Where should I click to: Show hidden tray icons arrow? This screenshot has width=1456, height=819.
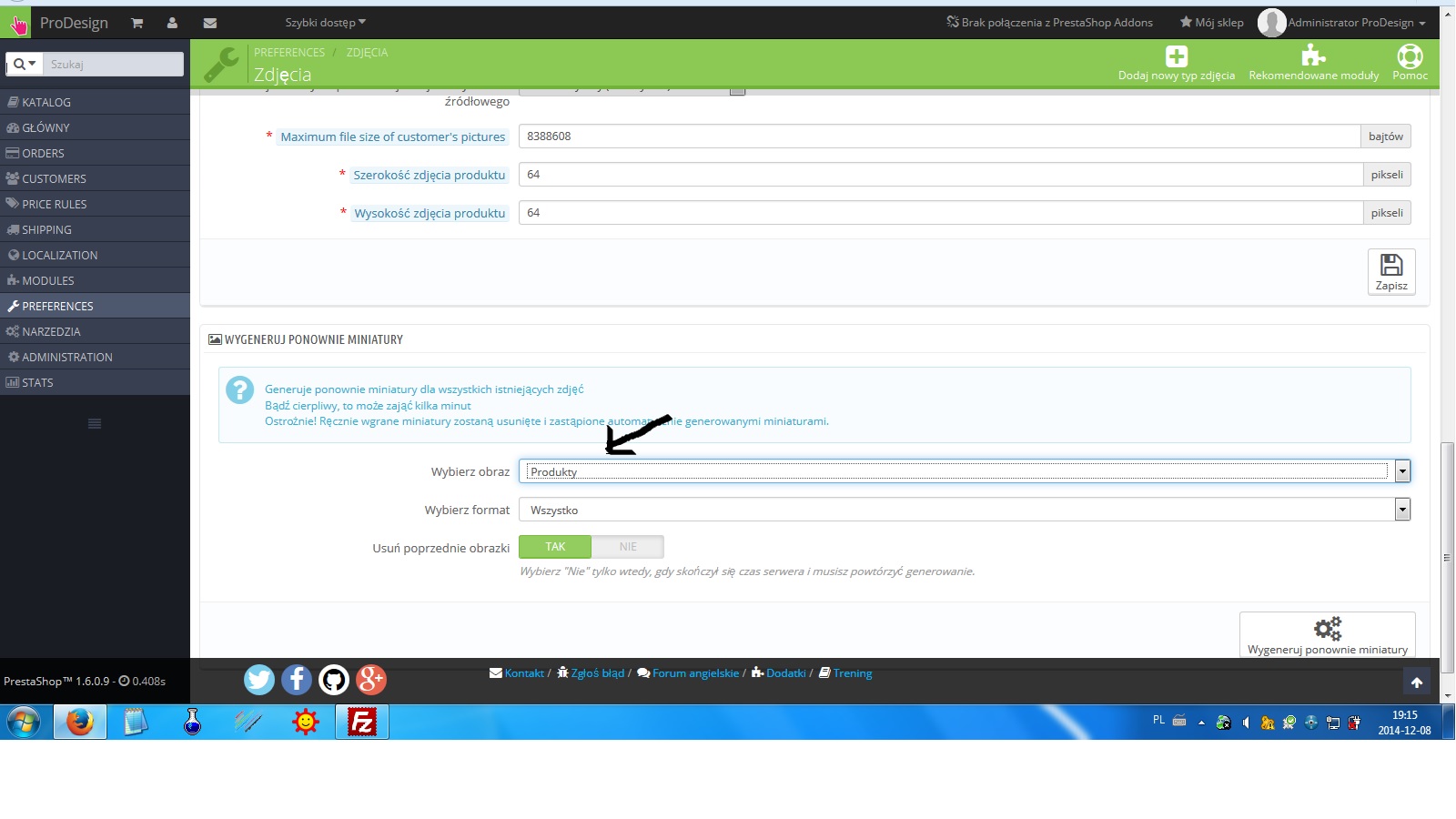(x=1201, y=723)
